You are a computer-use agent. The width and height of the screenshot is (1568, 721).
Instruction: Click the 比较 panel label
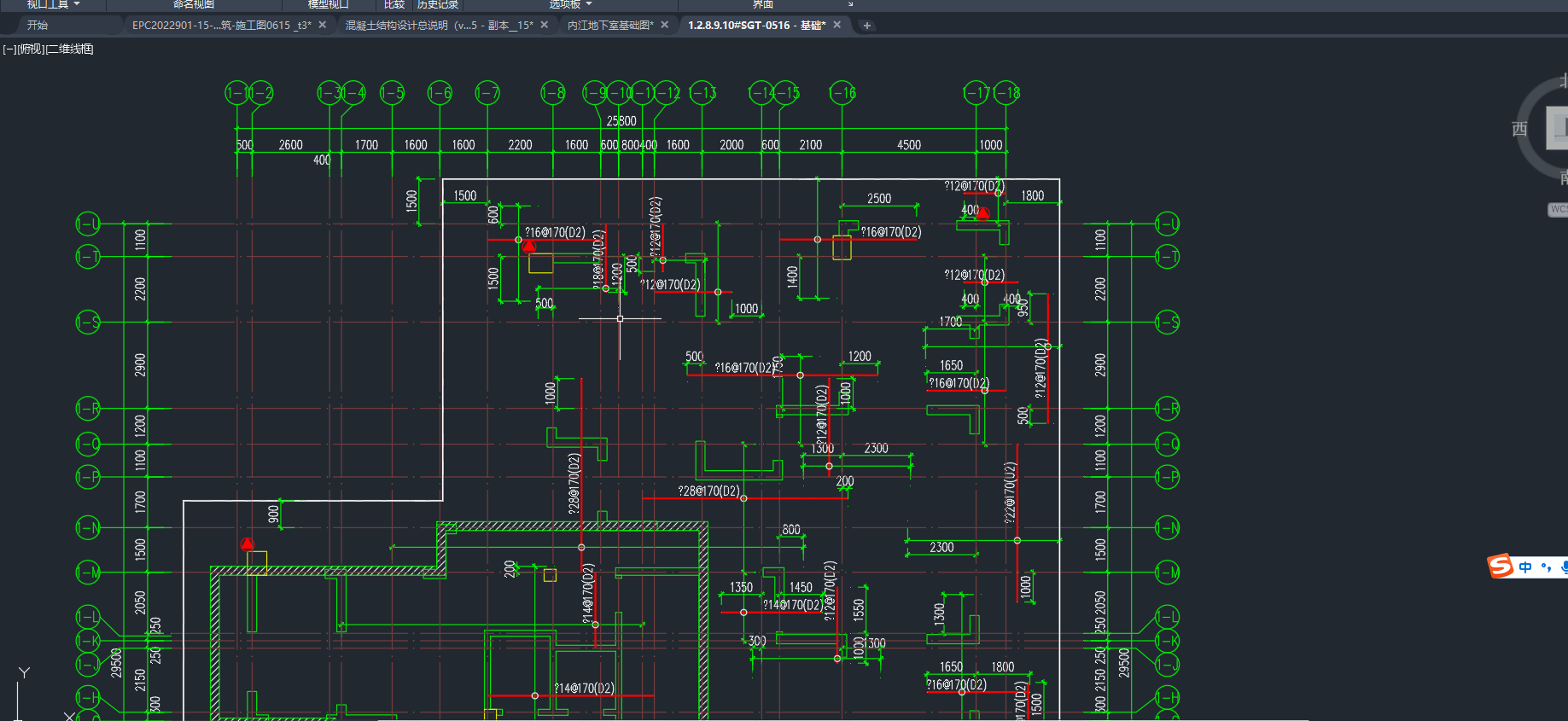[394, 4]
